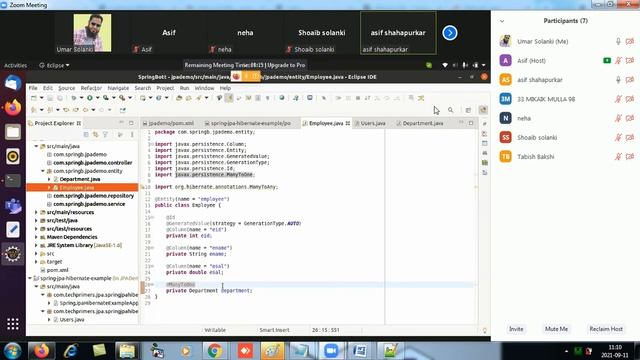Select com.springb.jpademo.repository package
The image size is (640, 360).
(x=93, y=196)
